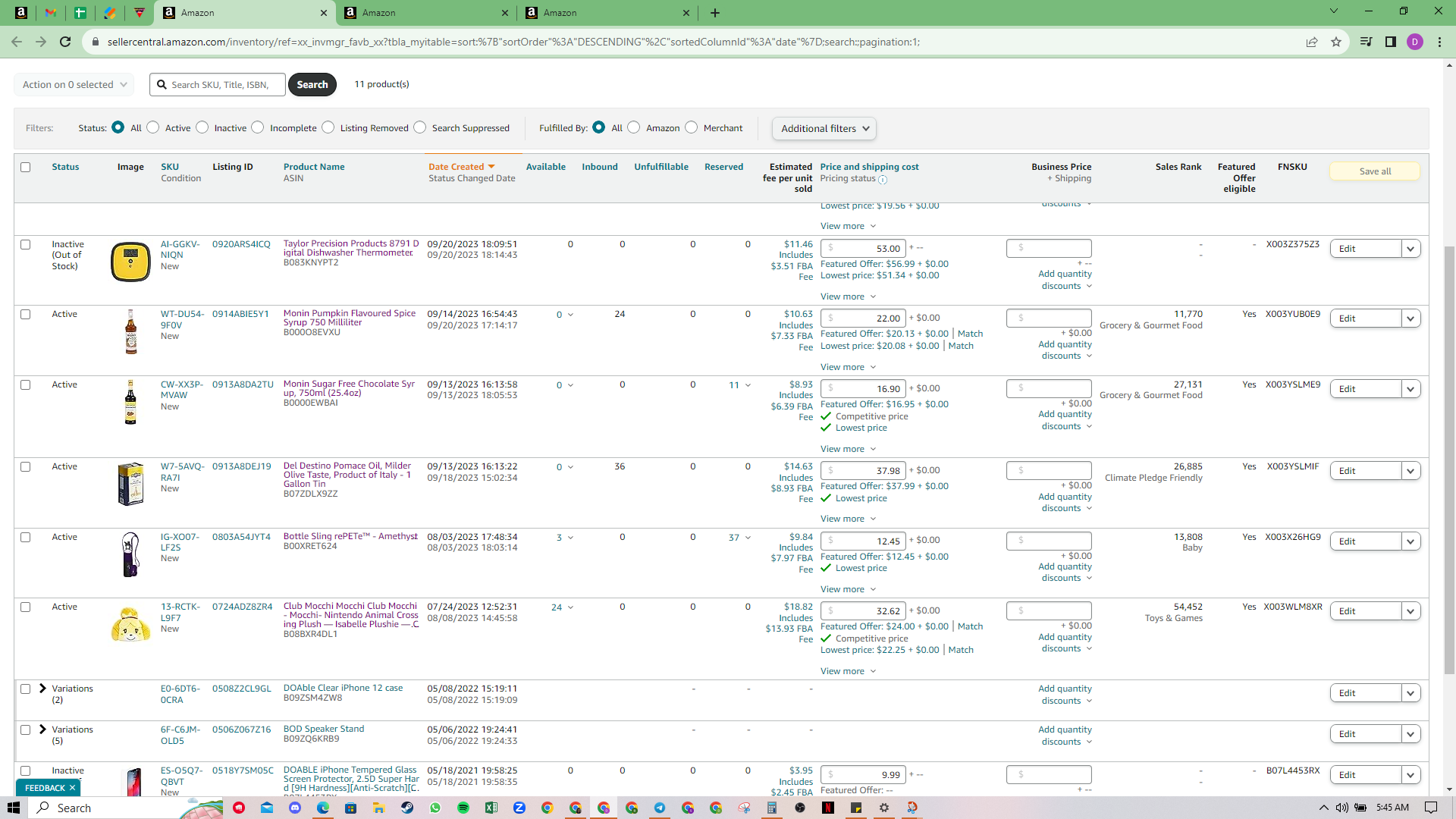Filter Fulfilled By Amazon
1456x819 pixels.
click(634, 127)
